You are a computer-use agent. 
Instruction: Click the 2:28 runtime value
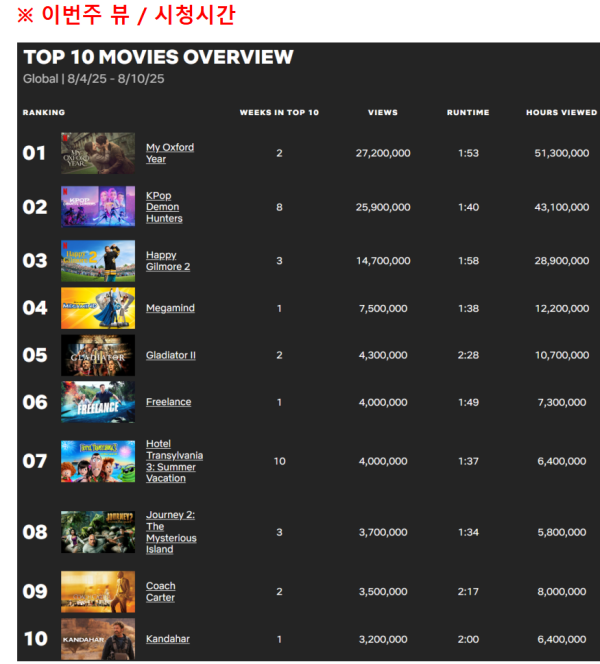(468, 355)
